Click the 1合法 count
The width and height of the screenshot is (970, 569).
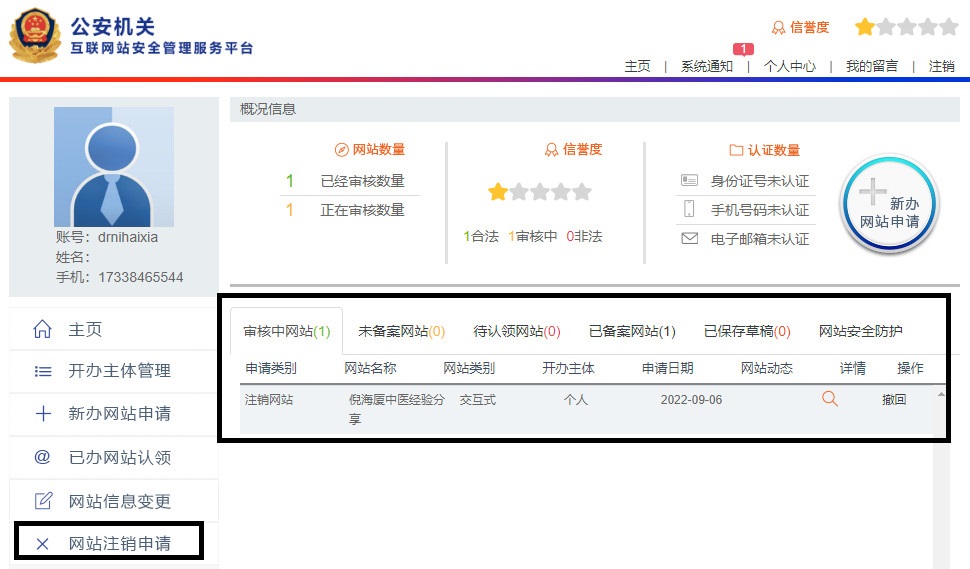tap(481, 236)
